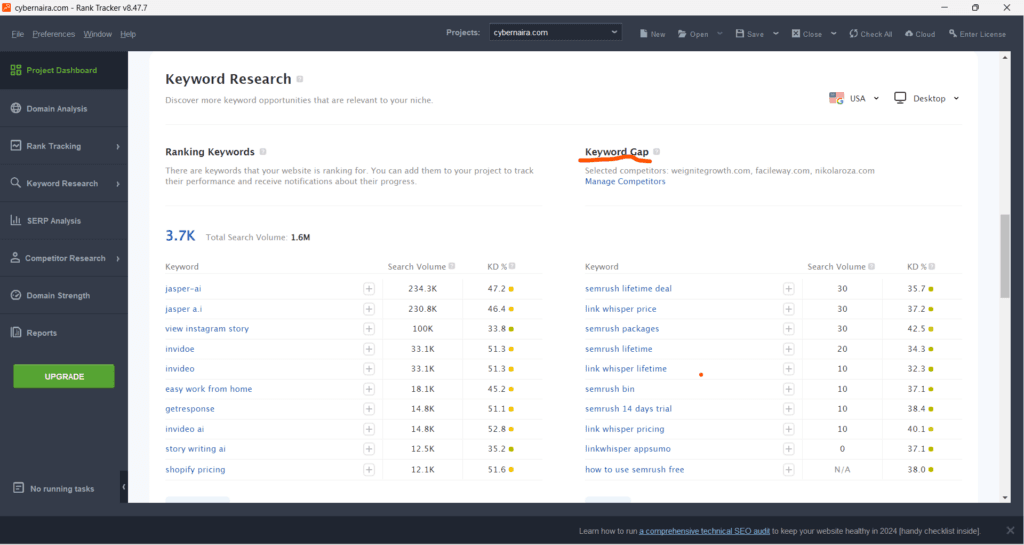Add invideo ai keyword with plus icon

(x=369, y=429)
